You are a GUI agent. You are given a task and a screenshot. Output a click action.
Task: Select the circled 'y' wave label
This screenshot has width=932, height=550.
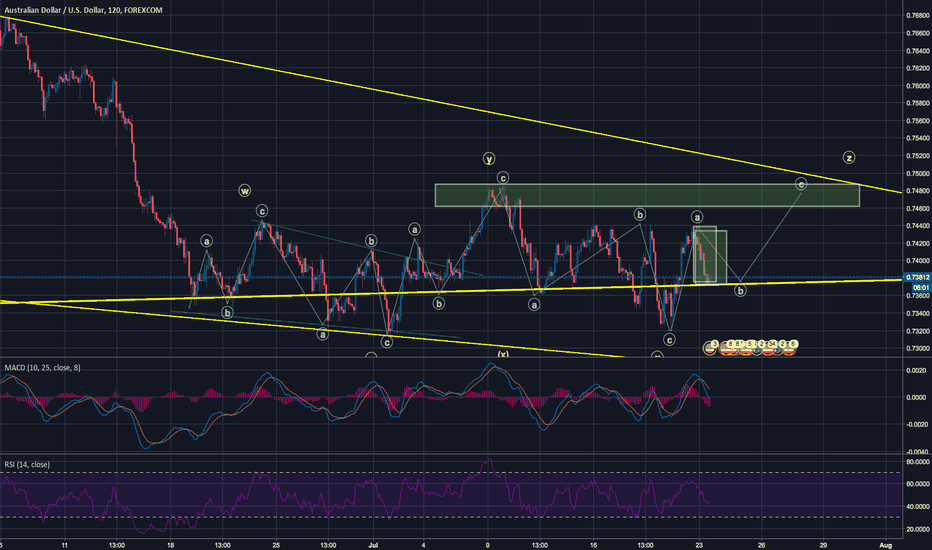coord(488,159)
